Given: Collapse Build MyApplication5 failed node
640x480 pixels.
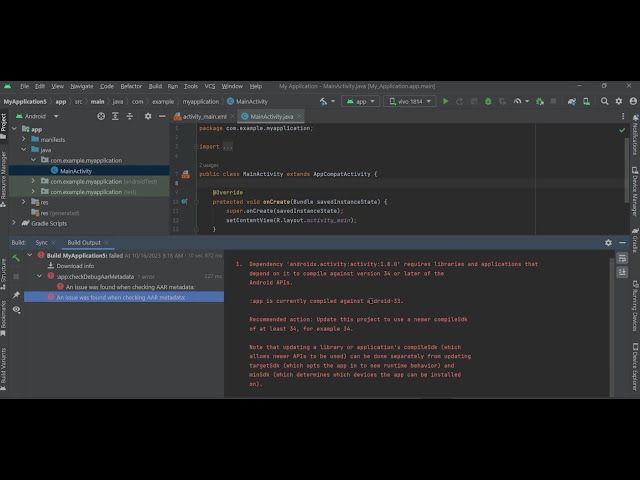Looking at the screenshot, I should pyautogui.click(x=30, y=255).
